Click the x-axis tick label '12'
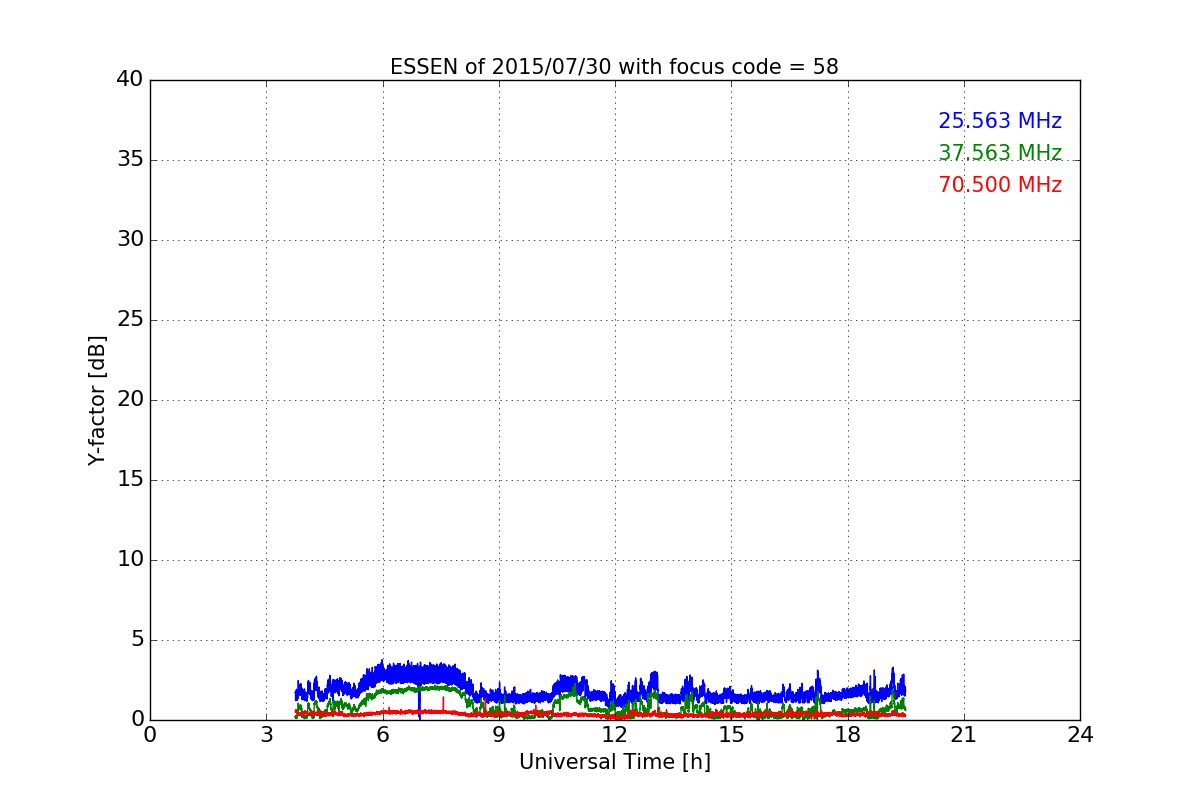 (615, 735)
